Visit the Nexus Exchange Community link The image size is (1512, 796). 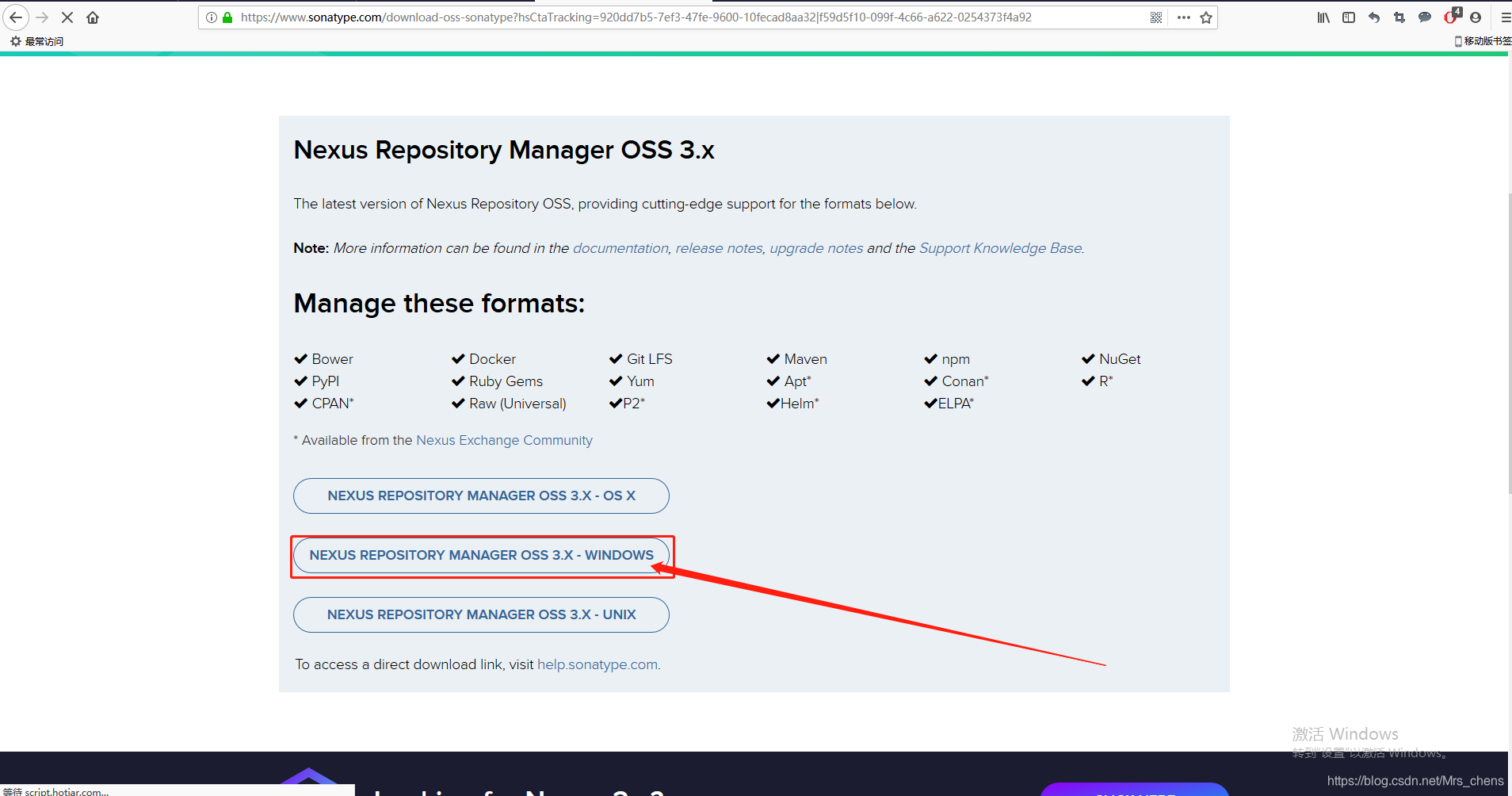pyautogui.click(x=504, y=440)
